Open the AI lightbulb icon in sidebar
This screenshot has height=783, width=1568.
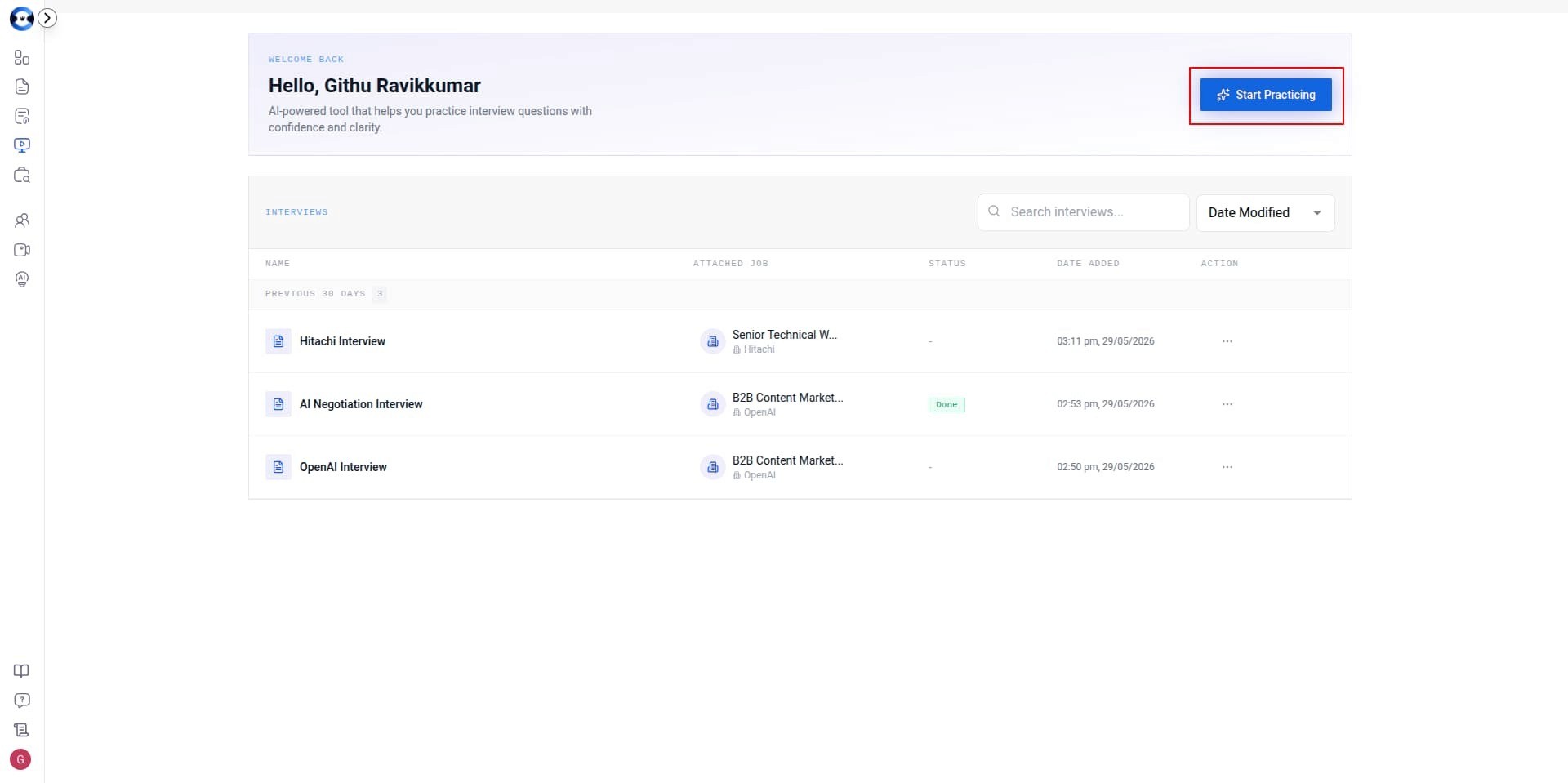pyautogui.click(x=22, y=279)
